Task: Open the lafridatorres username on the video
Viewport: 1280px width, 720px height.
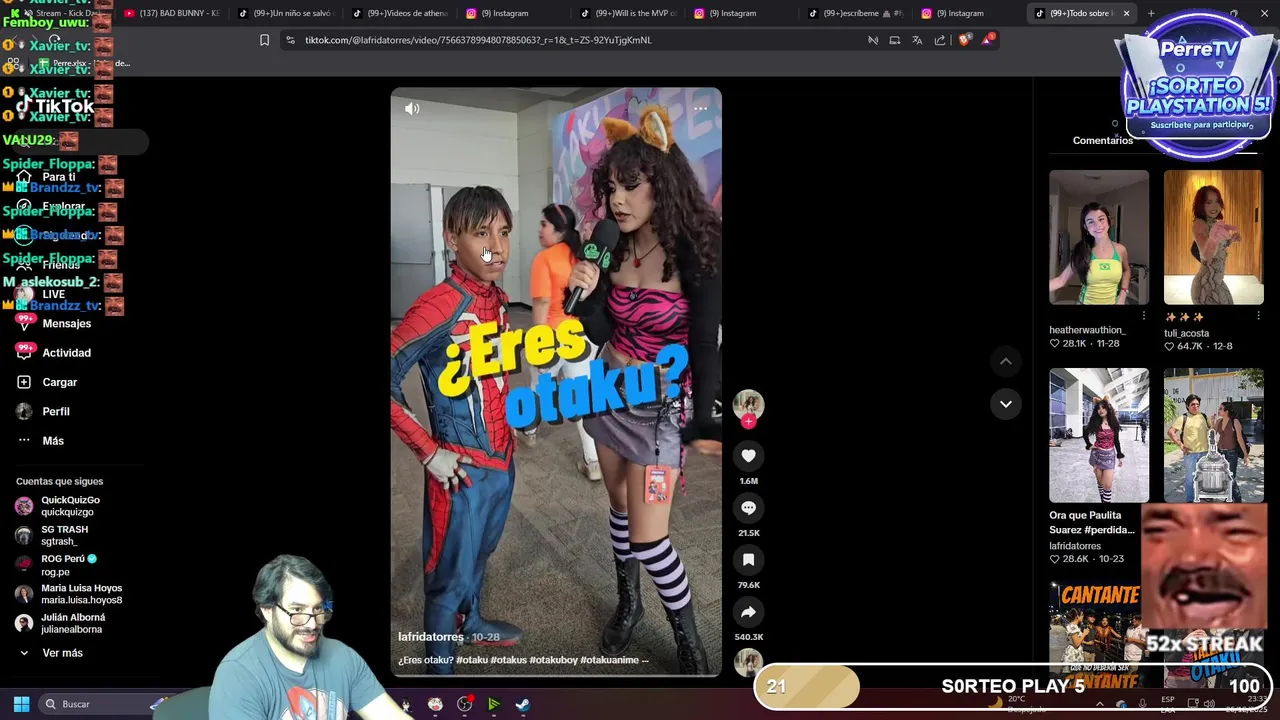Action: tap(431, 637)
